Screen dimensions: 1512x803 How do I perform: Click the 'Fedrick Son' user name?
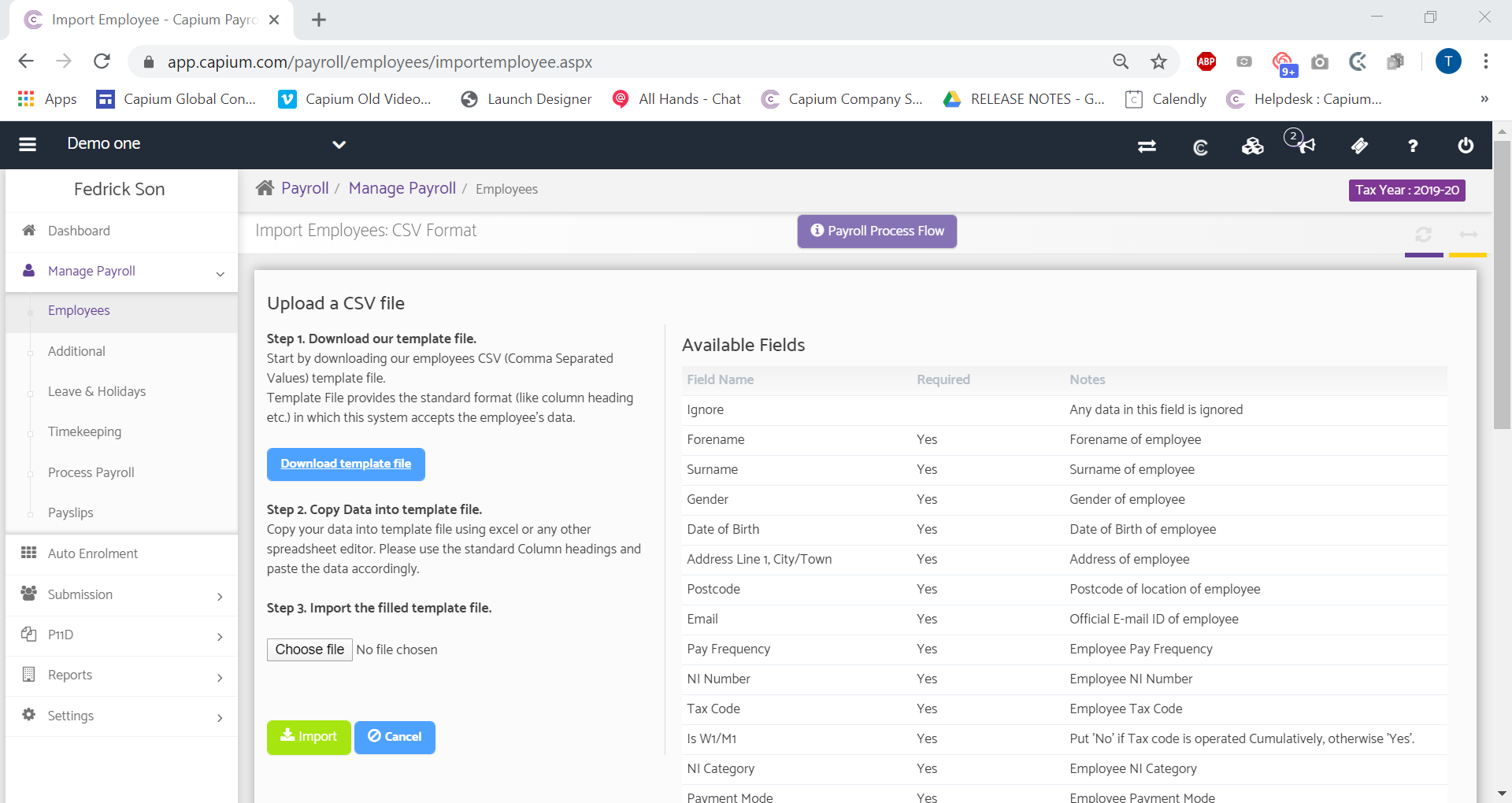click(x=120, y=189)
